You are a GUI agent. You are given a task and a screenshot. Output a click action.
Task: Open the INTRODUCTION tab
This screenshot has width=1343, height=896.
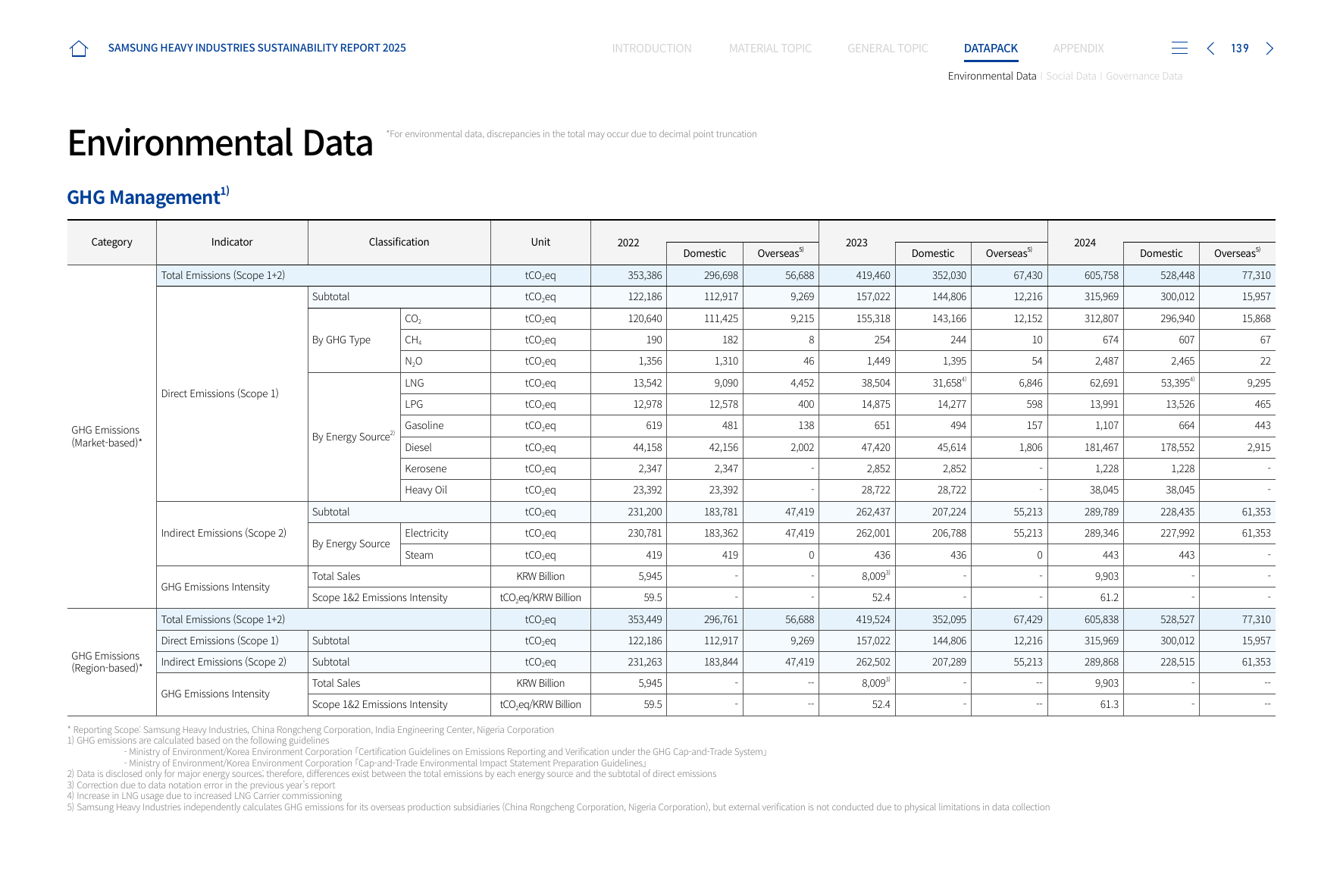pos(652,49)
